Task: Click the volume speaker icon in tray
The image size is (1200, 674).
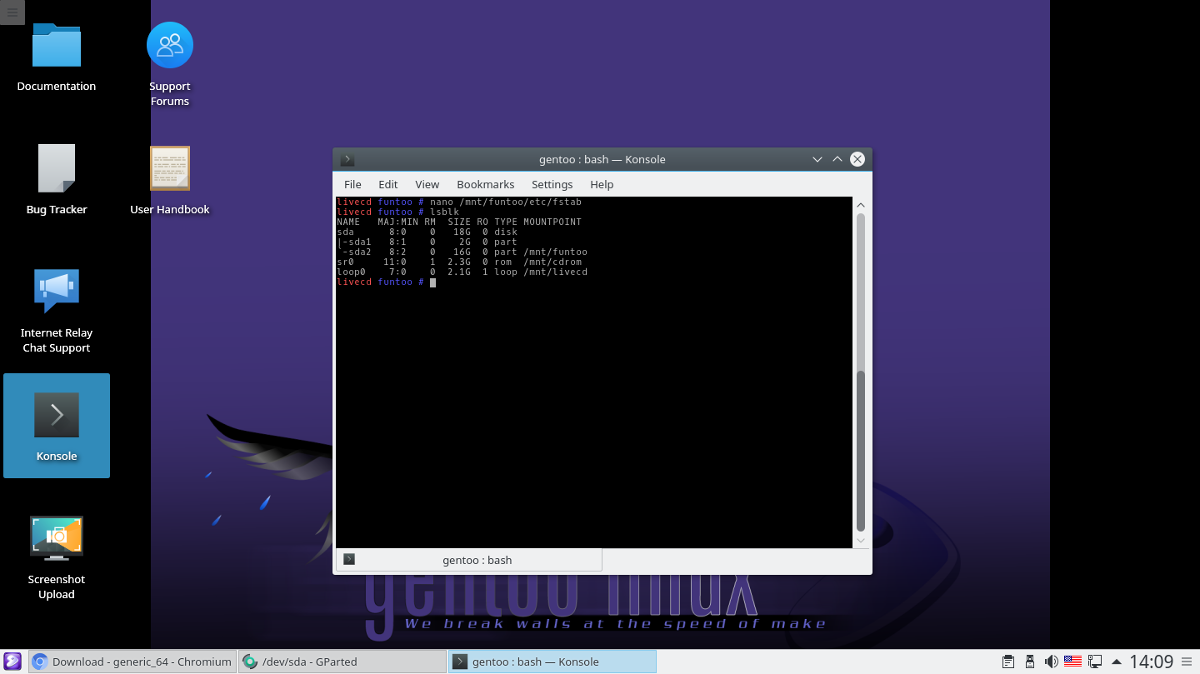Action: (x=1051, y=662)
